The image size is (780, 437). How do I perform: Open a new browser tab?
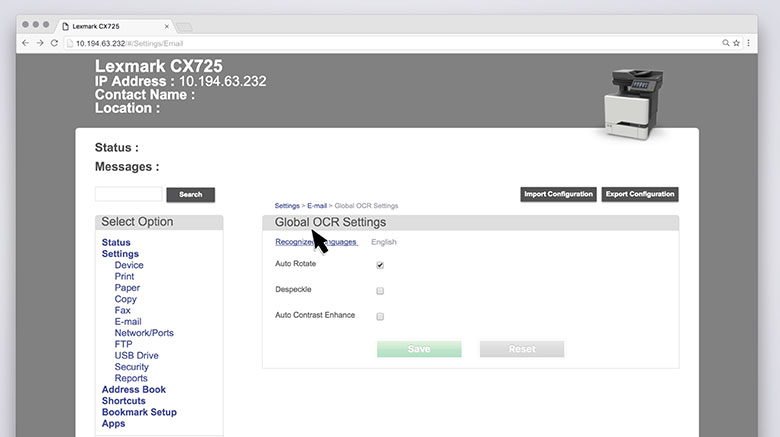[184, 25]
